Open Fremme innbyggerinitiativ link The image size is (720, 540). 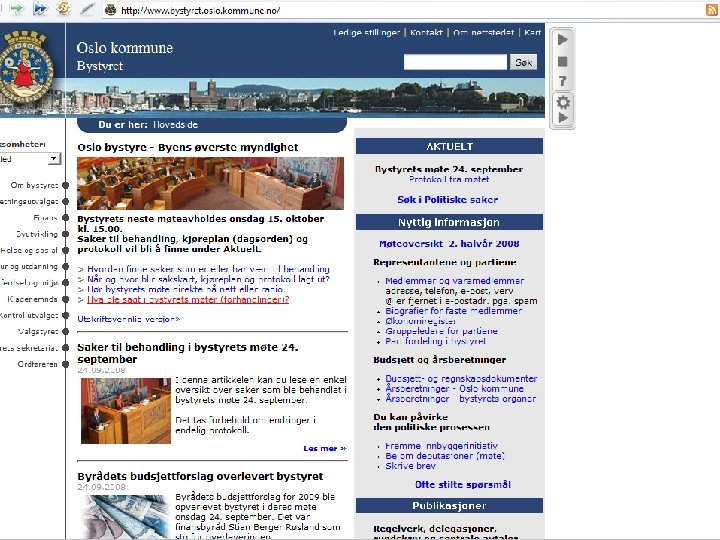[441, 445]
